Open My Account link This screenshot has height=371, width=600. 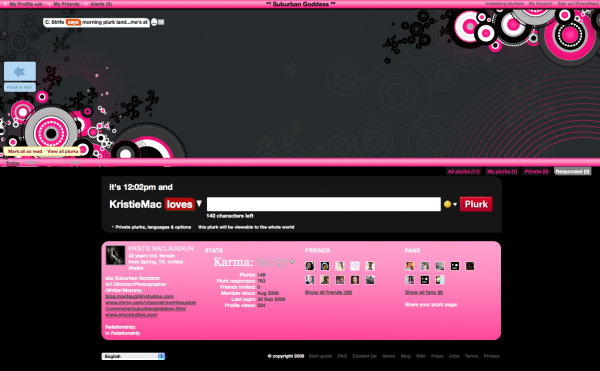click(540, 3)
